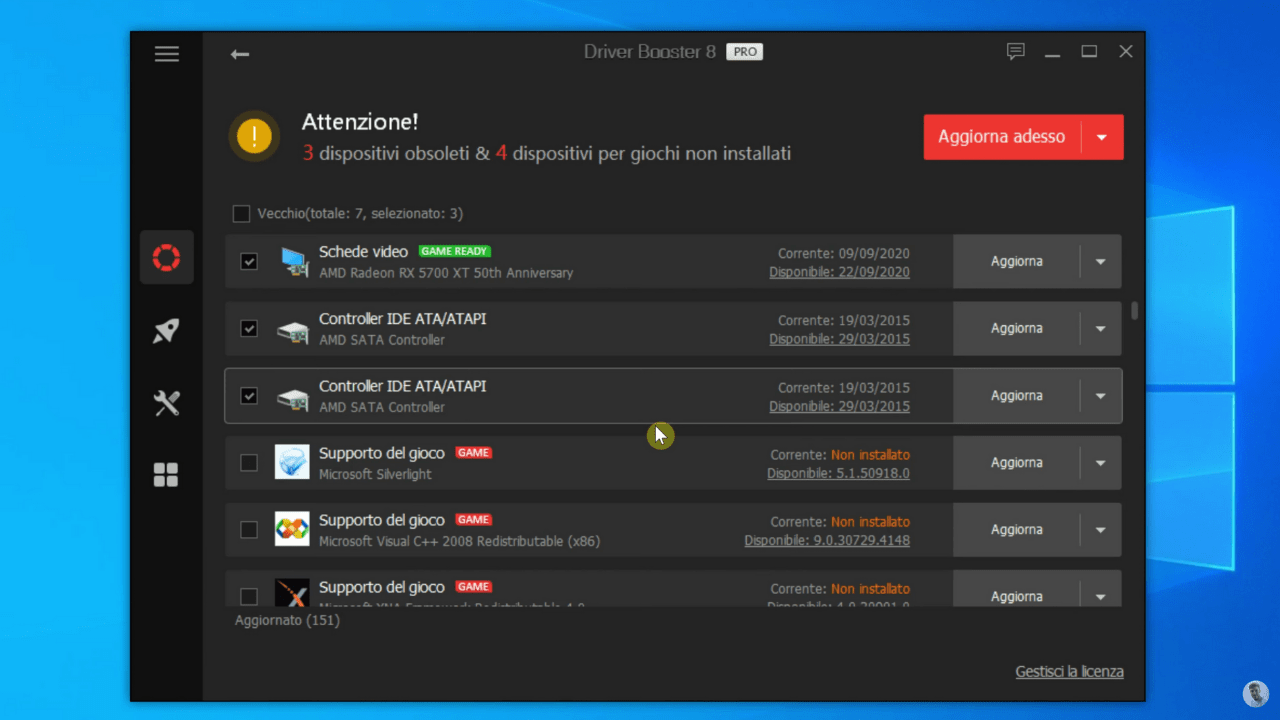Viewport: 1280px width, 720px height.
Task: Update the AMD Radeon RX 5700 XT driver
Action: pos(1017,262)
